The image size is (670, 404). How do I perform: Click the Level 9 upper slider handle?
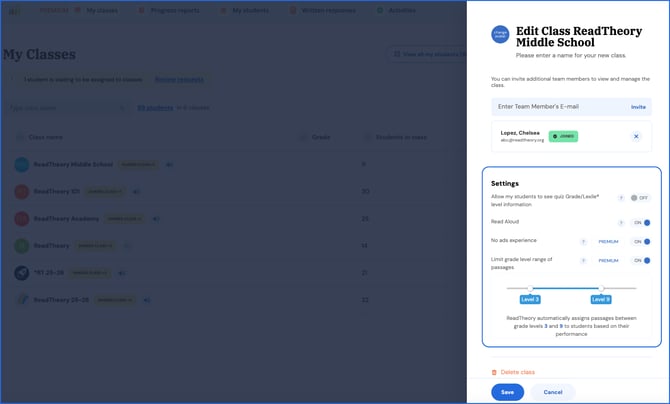(601, 289)
